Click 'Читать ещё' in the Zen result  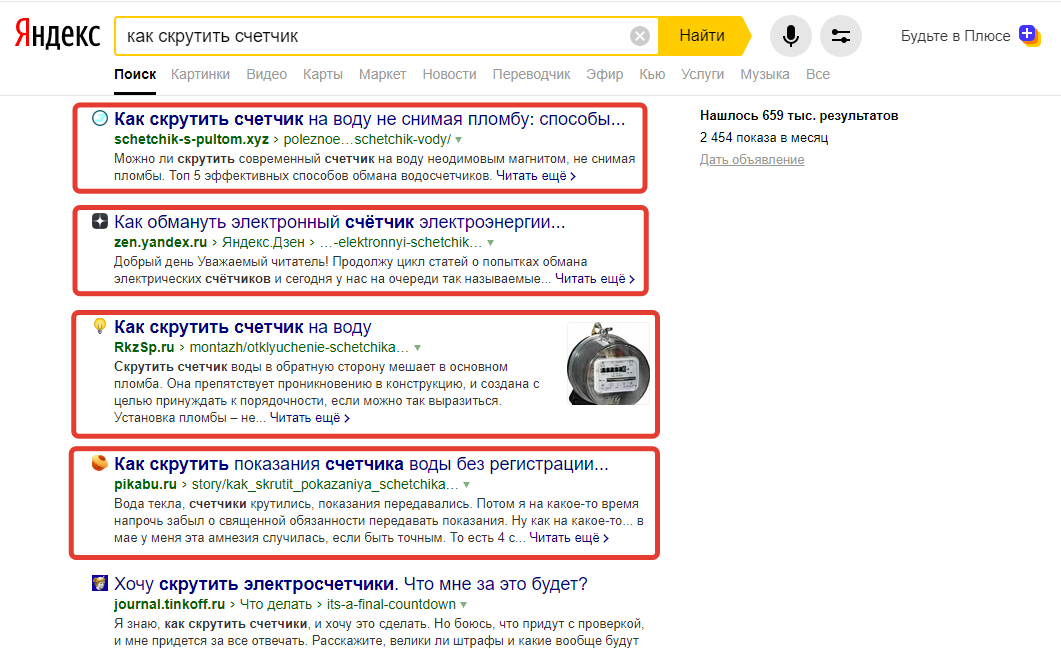(595, 279)
